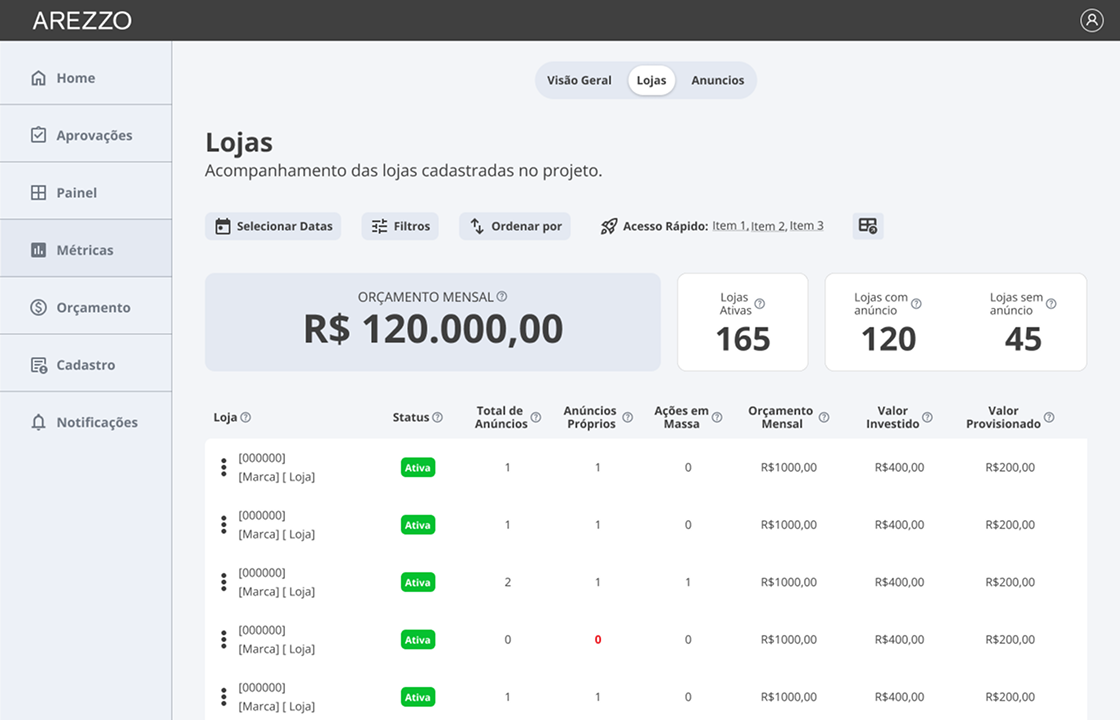Screen dimensions: 1120x720
Task: Open quick access Item 3 link
Action: tap(806, 226)
